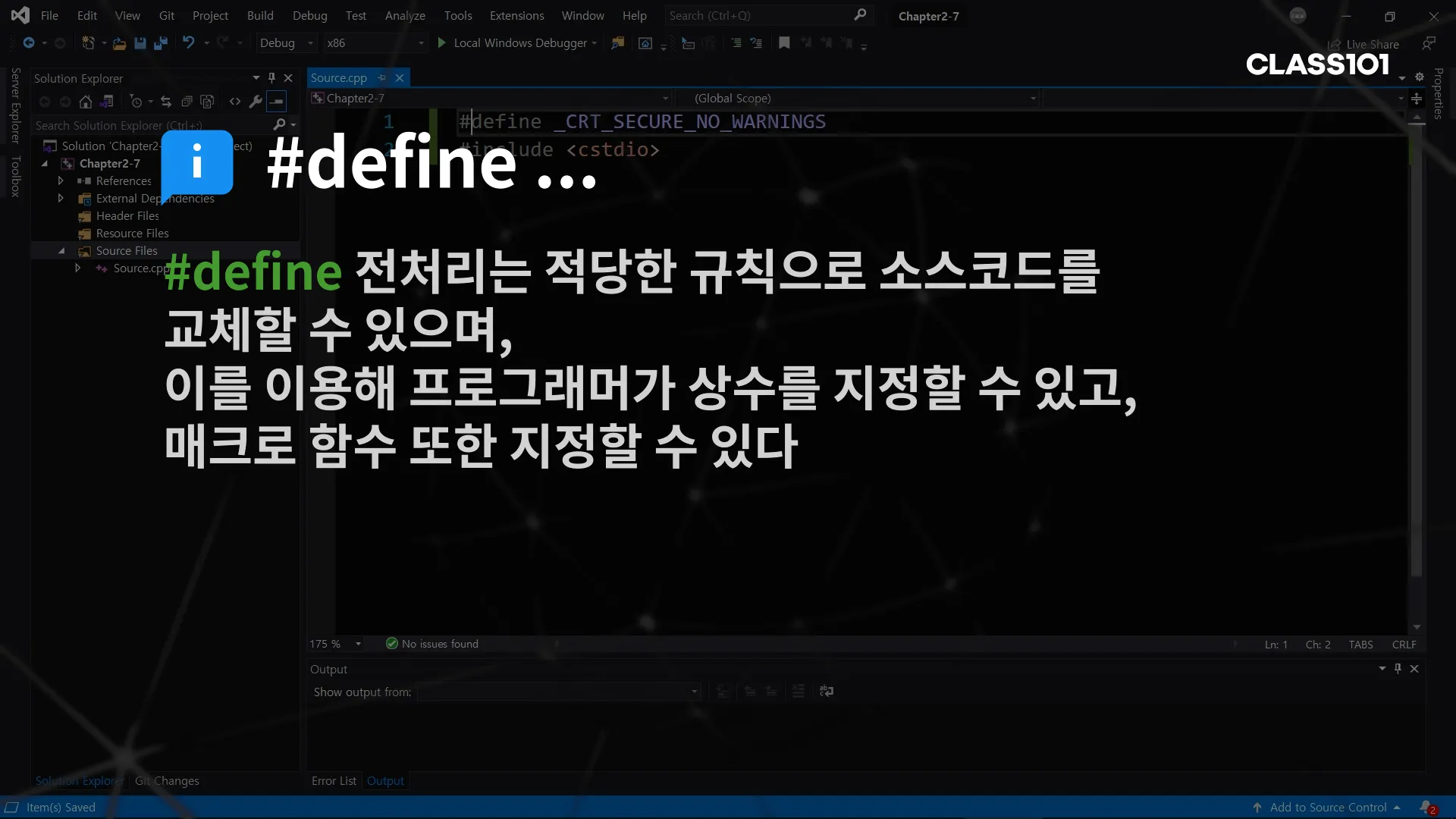Click Add to Source Control
Image resolution: width=1456 pixels, height=819 pixels.
pos(1327,808)
